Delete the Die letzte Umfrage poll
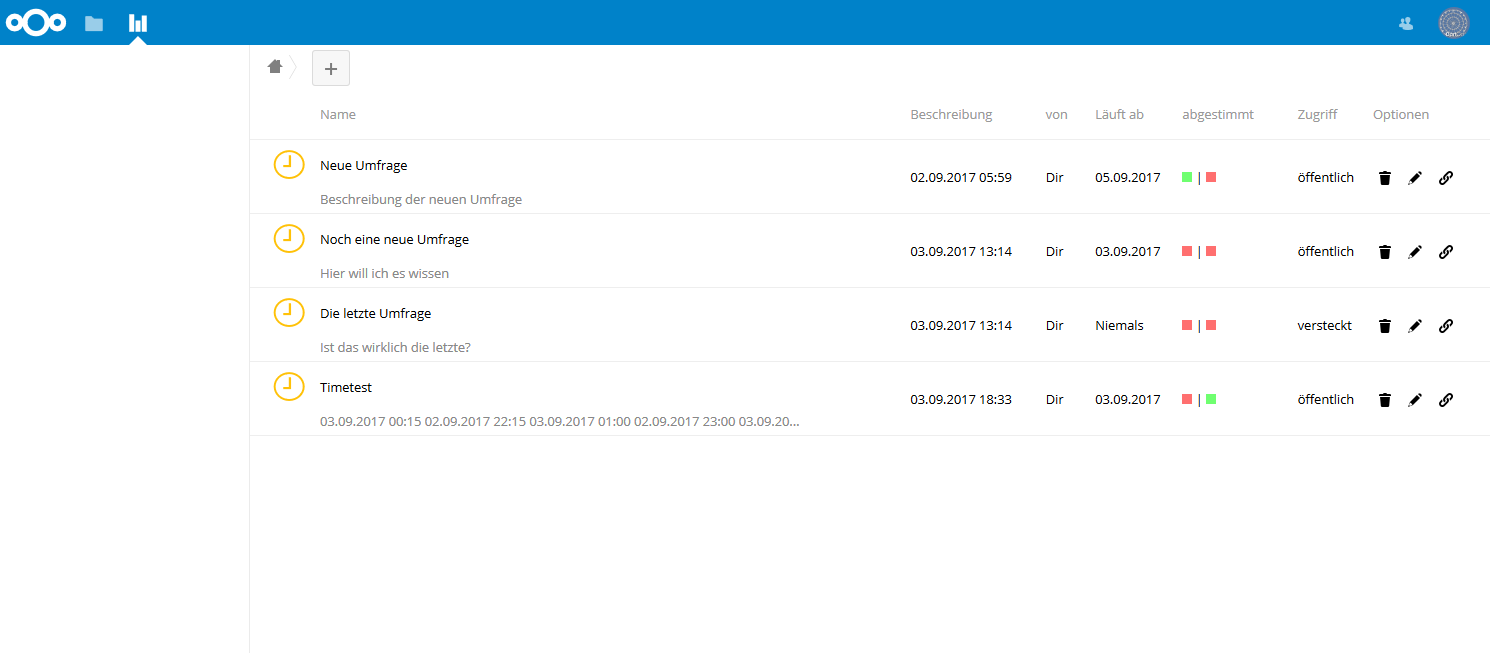The height and width of the screenshot is (653, 1490). pos(1385,326)
